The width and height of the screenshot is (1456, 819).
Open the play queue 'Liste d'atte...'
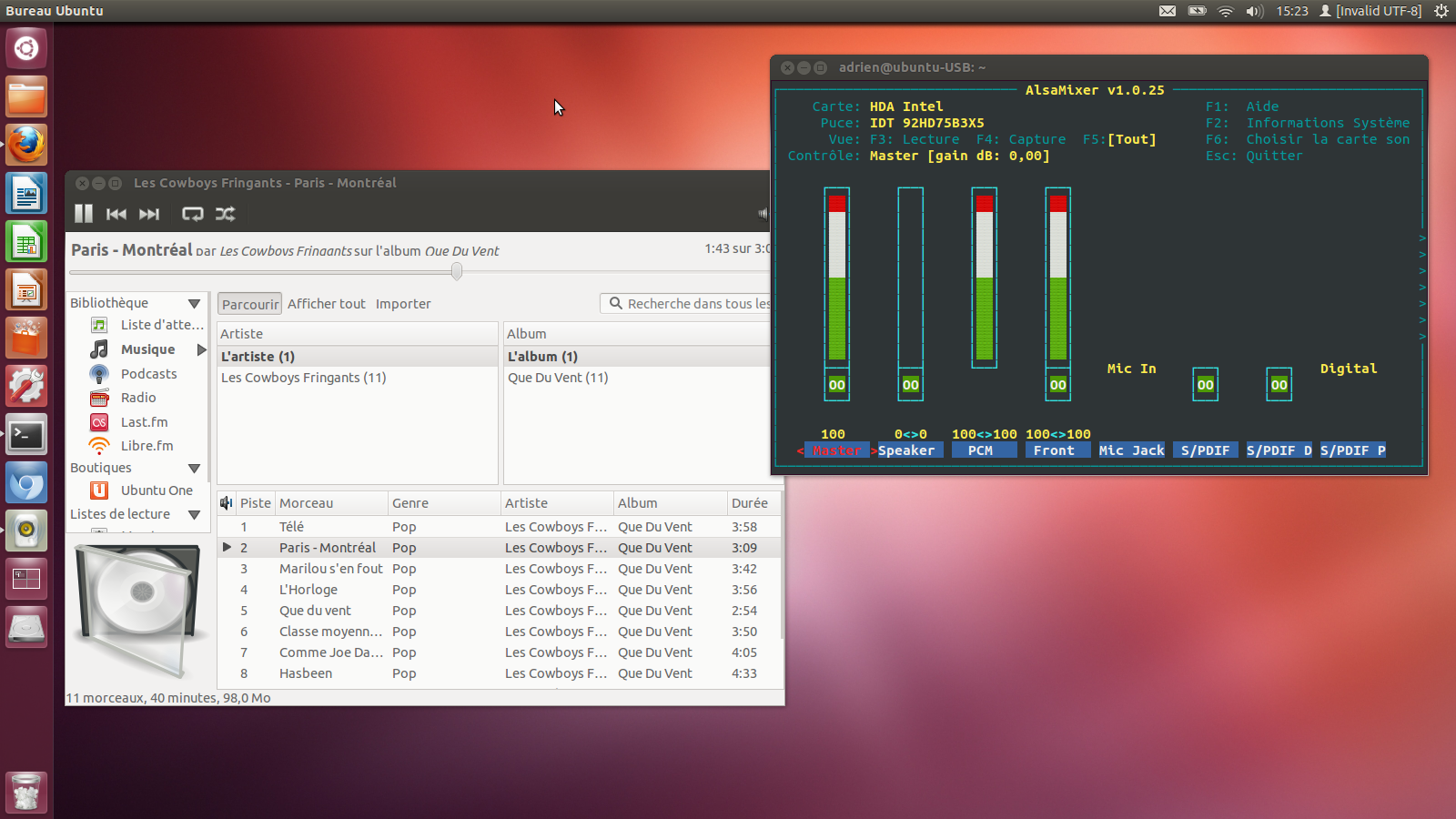162,325
